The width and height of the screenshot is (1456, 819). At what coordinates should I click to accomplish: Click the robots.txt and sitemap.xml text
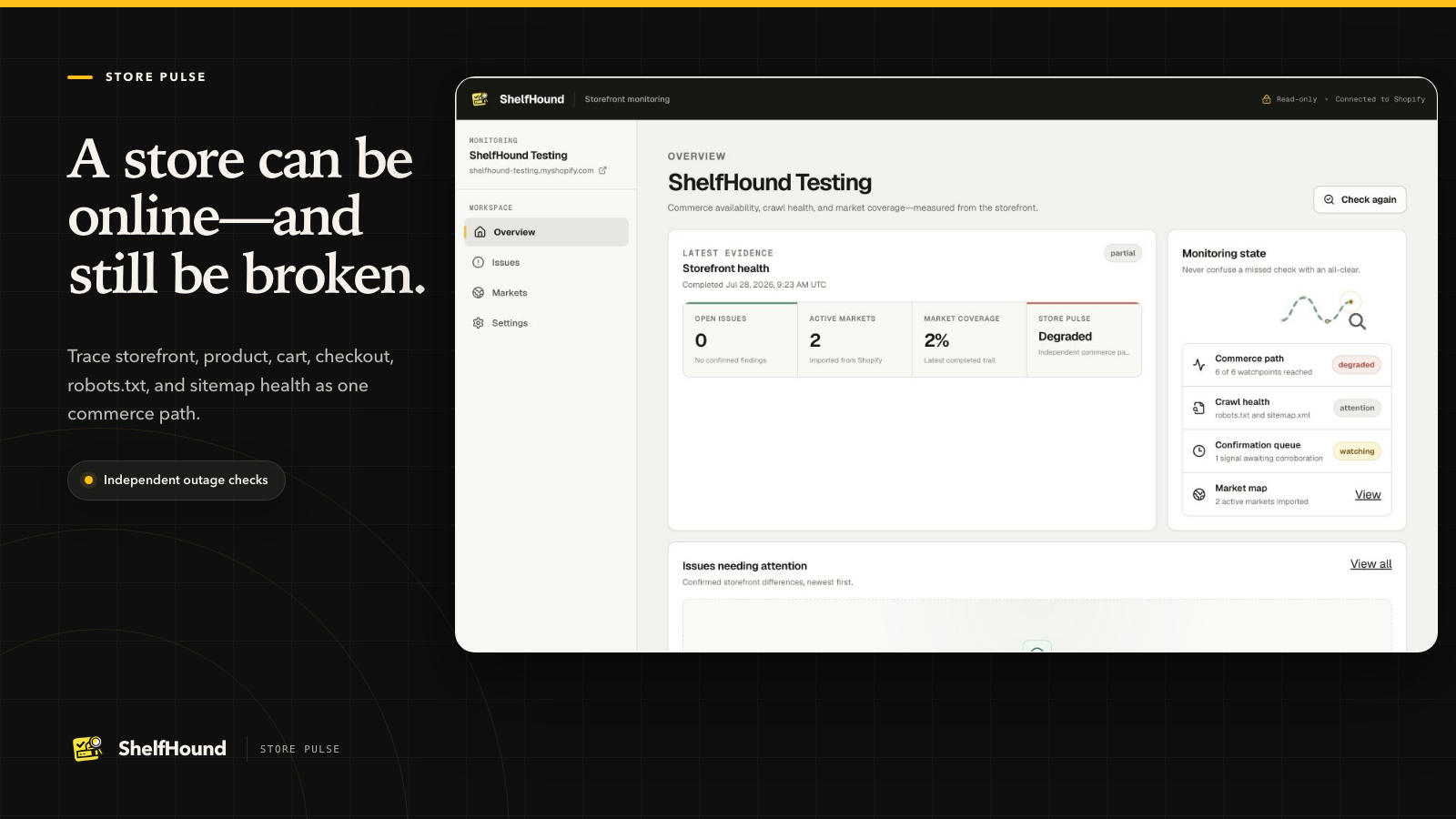pos(1262,415)
